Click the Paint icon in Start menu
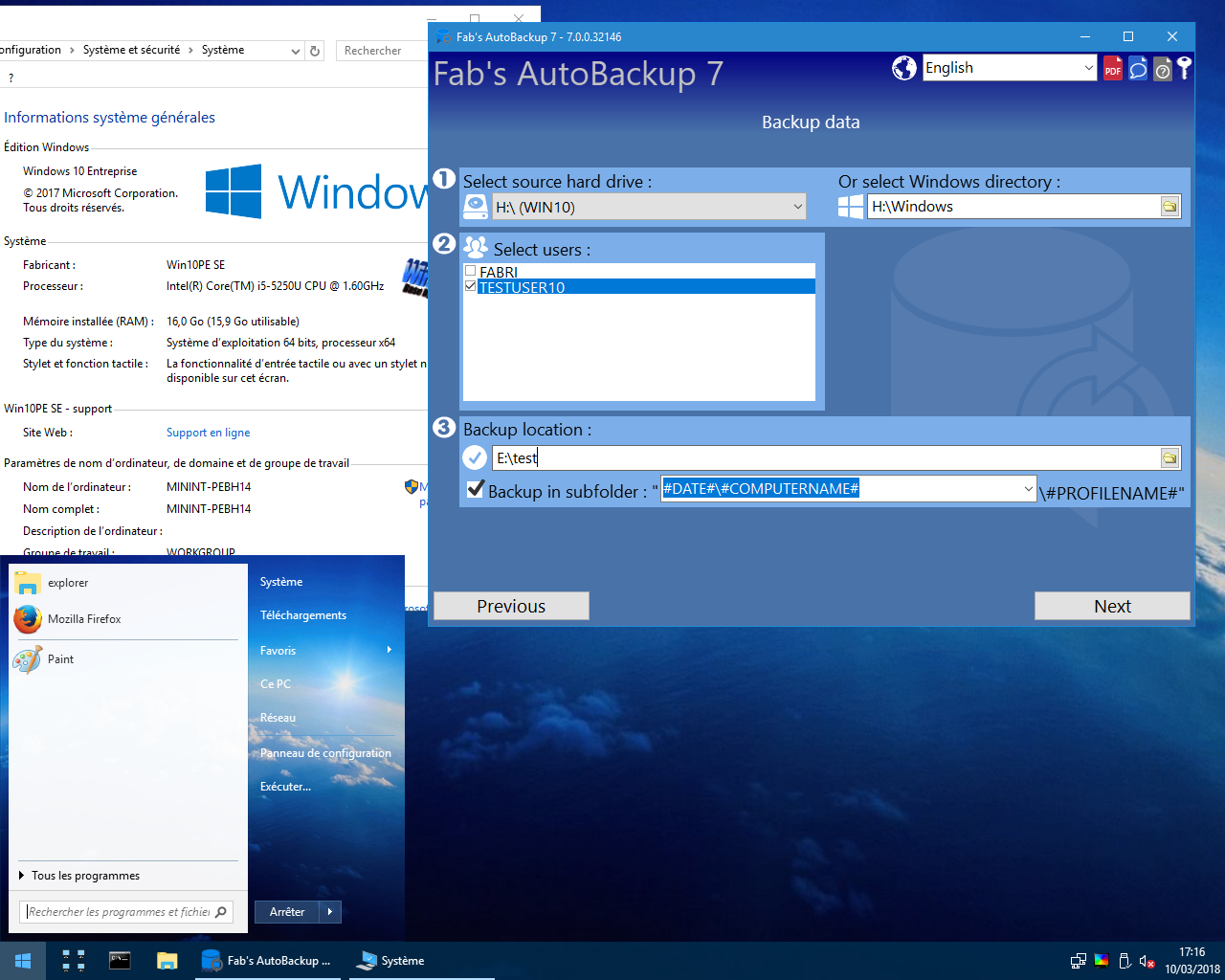The height and width of the screenshot is (980, 1225). [x=28, y=659]
